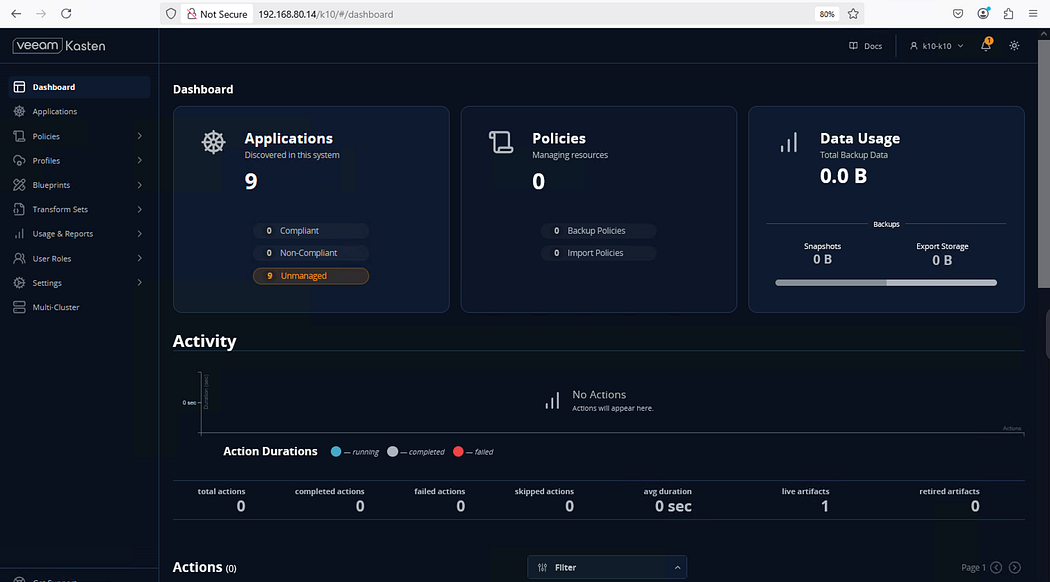
Task: Open the Docs link
Action: pyautogui.click(x=865, y=46)
